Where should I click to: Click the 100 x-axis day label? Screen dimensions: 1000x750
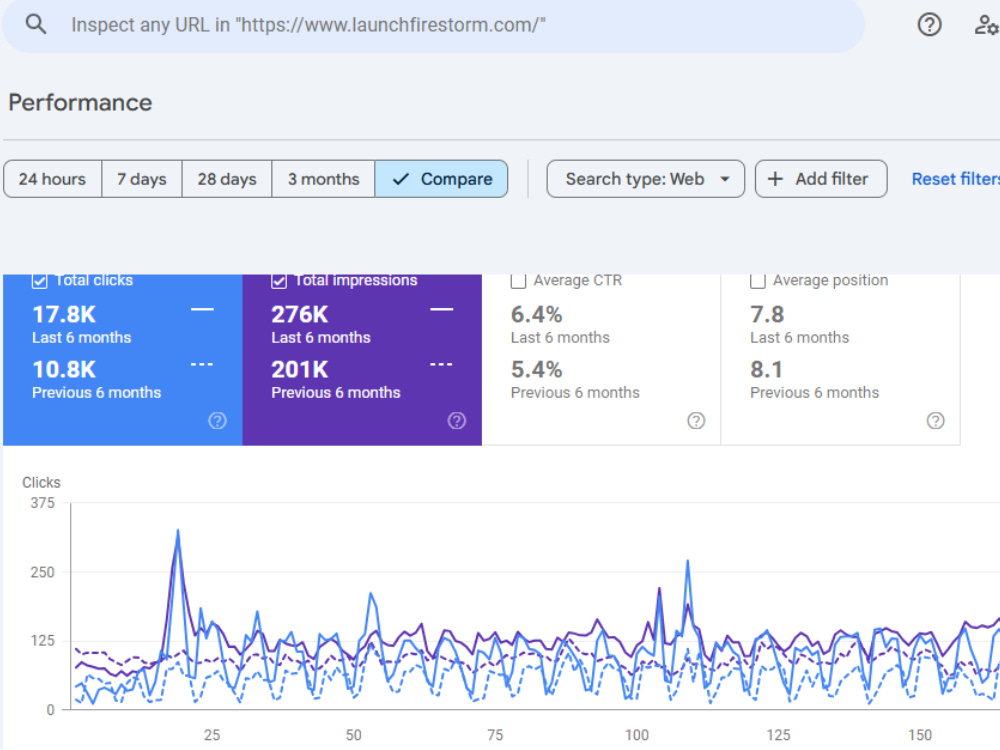(x=636, y=735)
